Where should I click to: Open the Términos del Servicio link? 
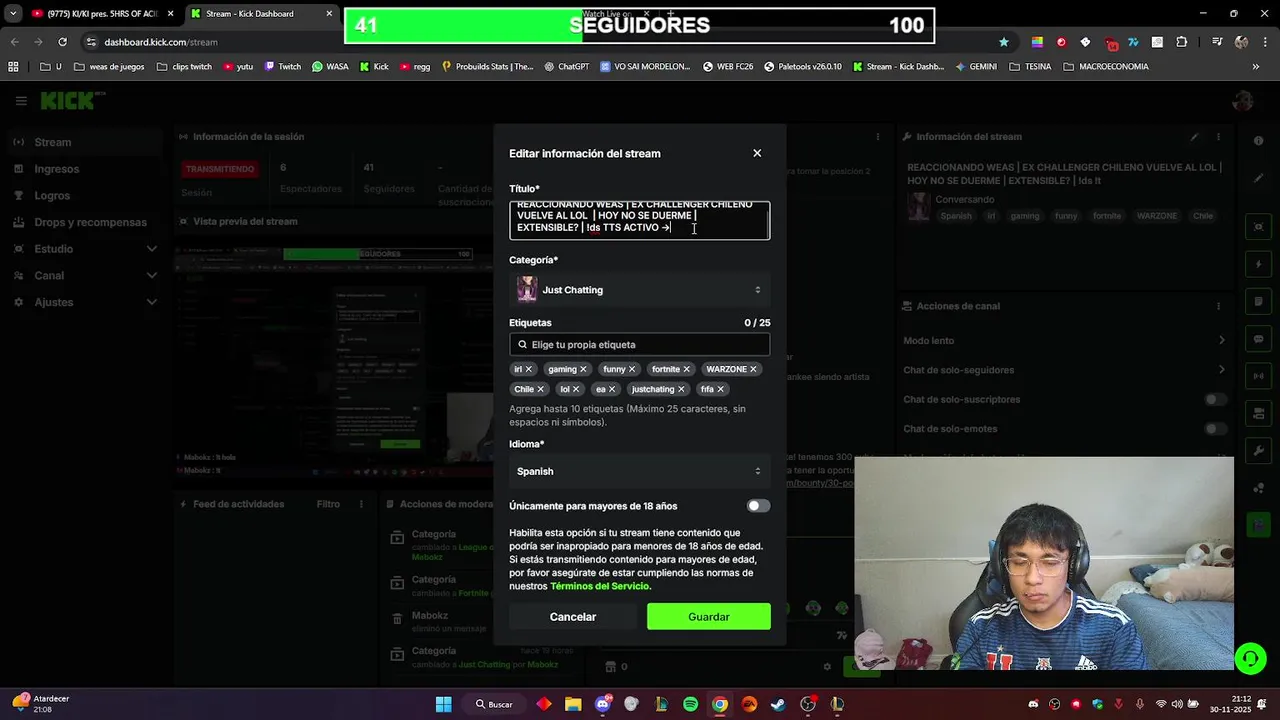tap(599, 586)
